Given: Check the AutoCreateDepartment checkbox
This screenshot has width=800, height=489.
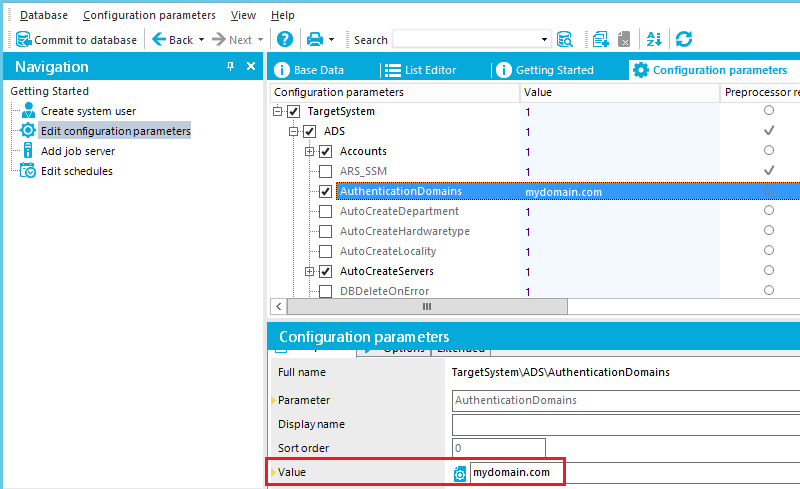Looking at the screenshot, I should [x=326, y=211].
